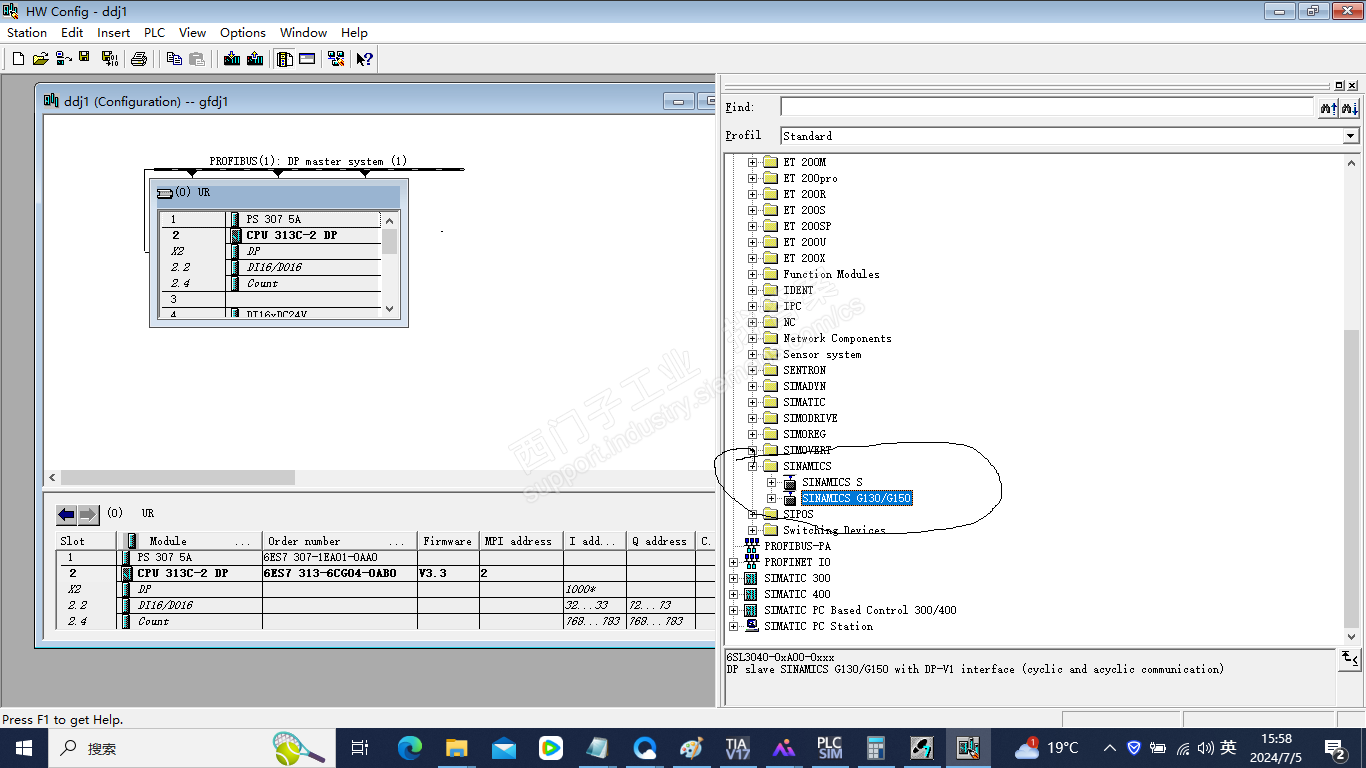Open PLCSIM from the Windows taskbar
This screenshot has height=768, width=1366.
tap(829, 747)
